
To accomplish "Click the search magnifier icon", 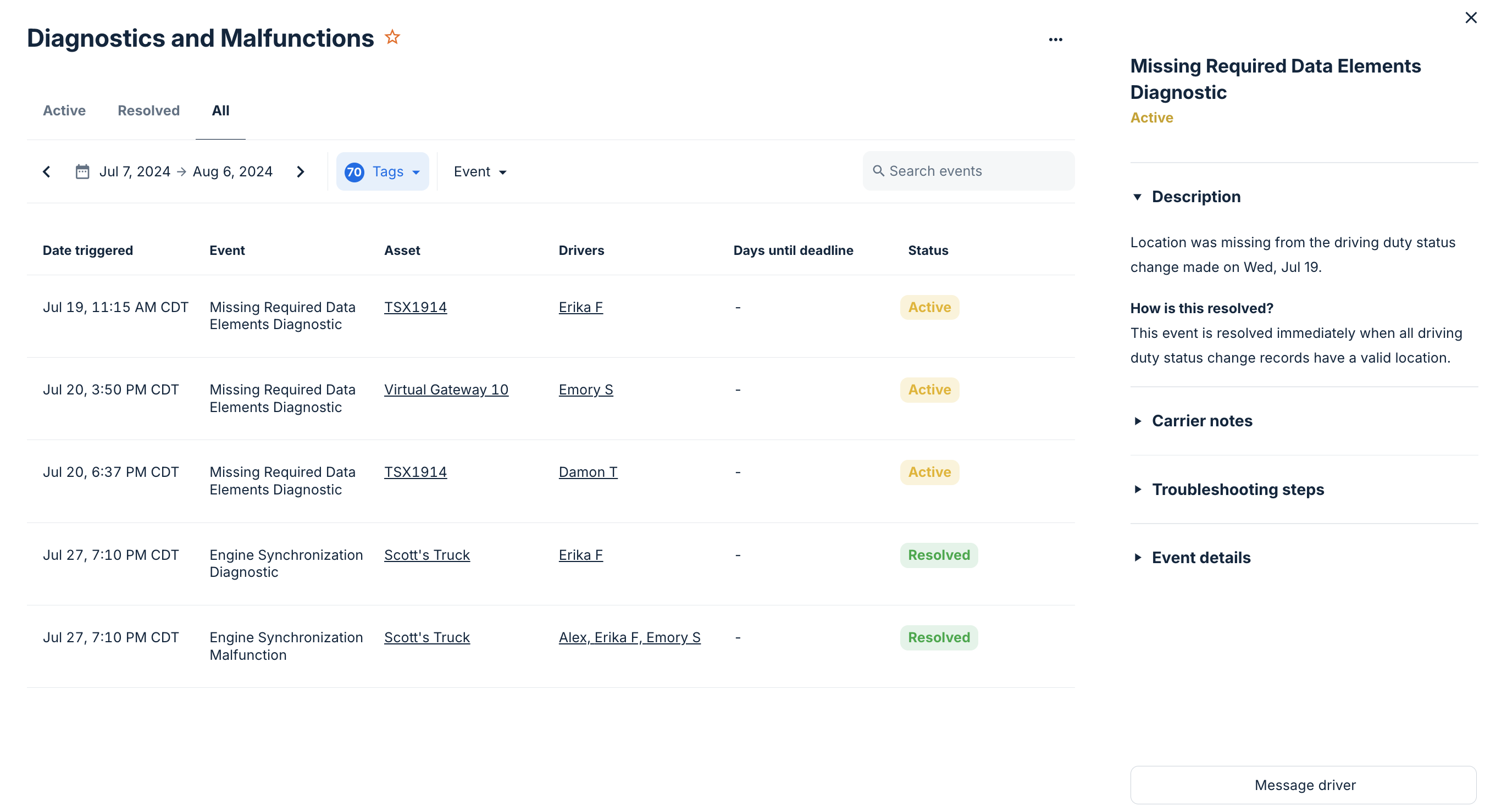I will coord(878,171).
